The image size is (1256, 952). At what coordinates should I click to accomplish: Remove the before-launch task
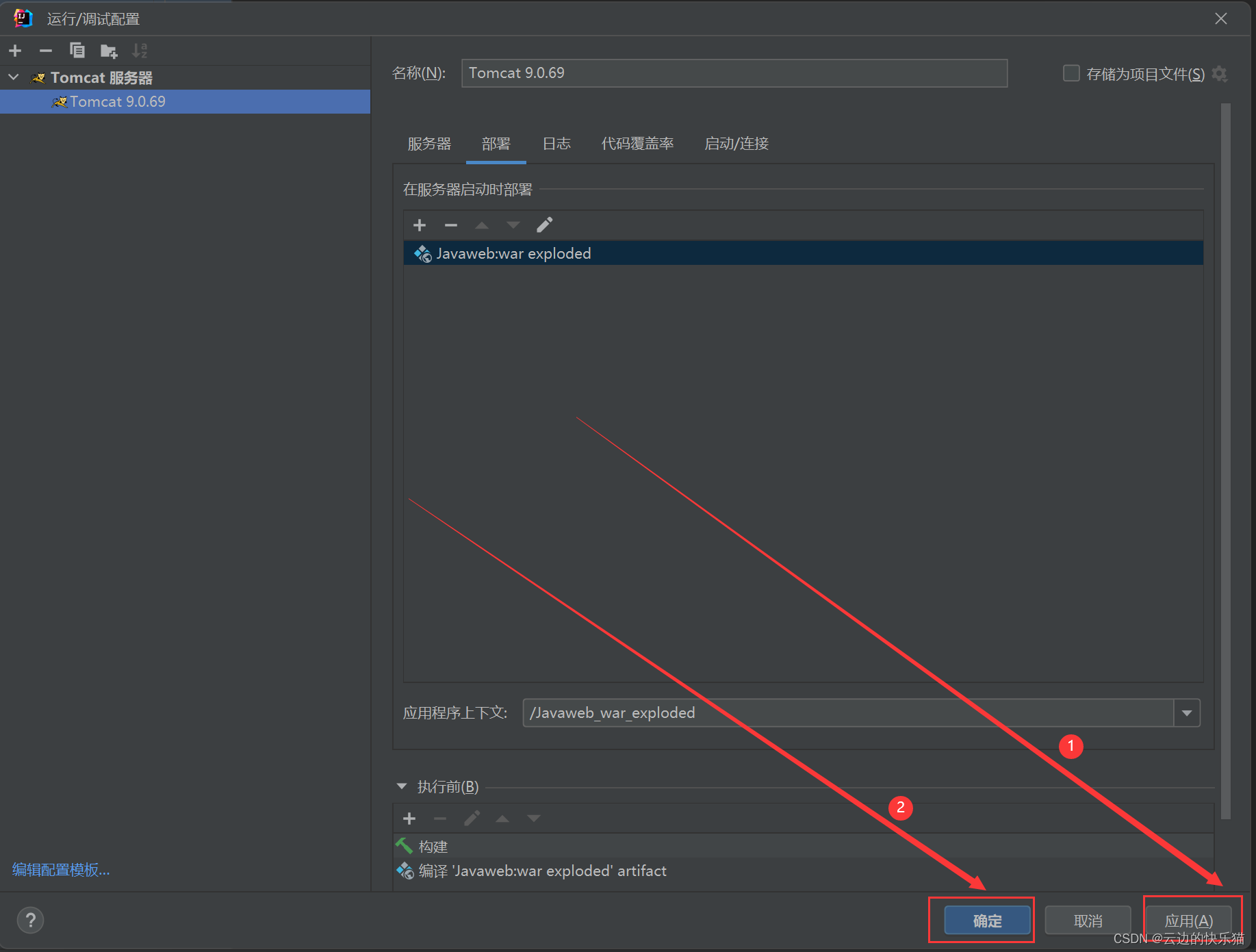coord(440,819)
